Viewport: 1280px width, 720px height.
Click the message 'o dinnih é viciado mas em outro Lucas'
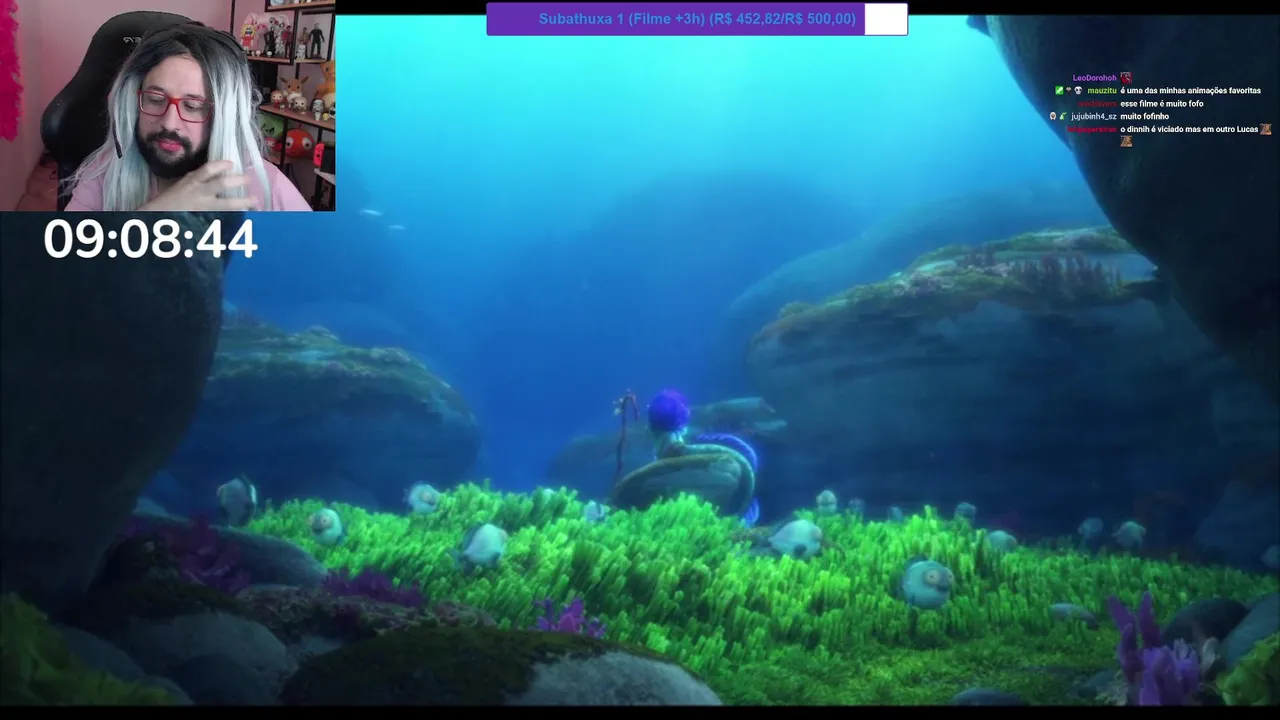pyautogui.click(x=1189, y=129)
